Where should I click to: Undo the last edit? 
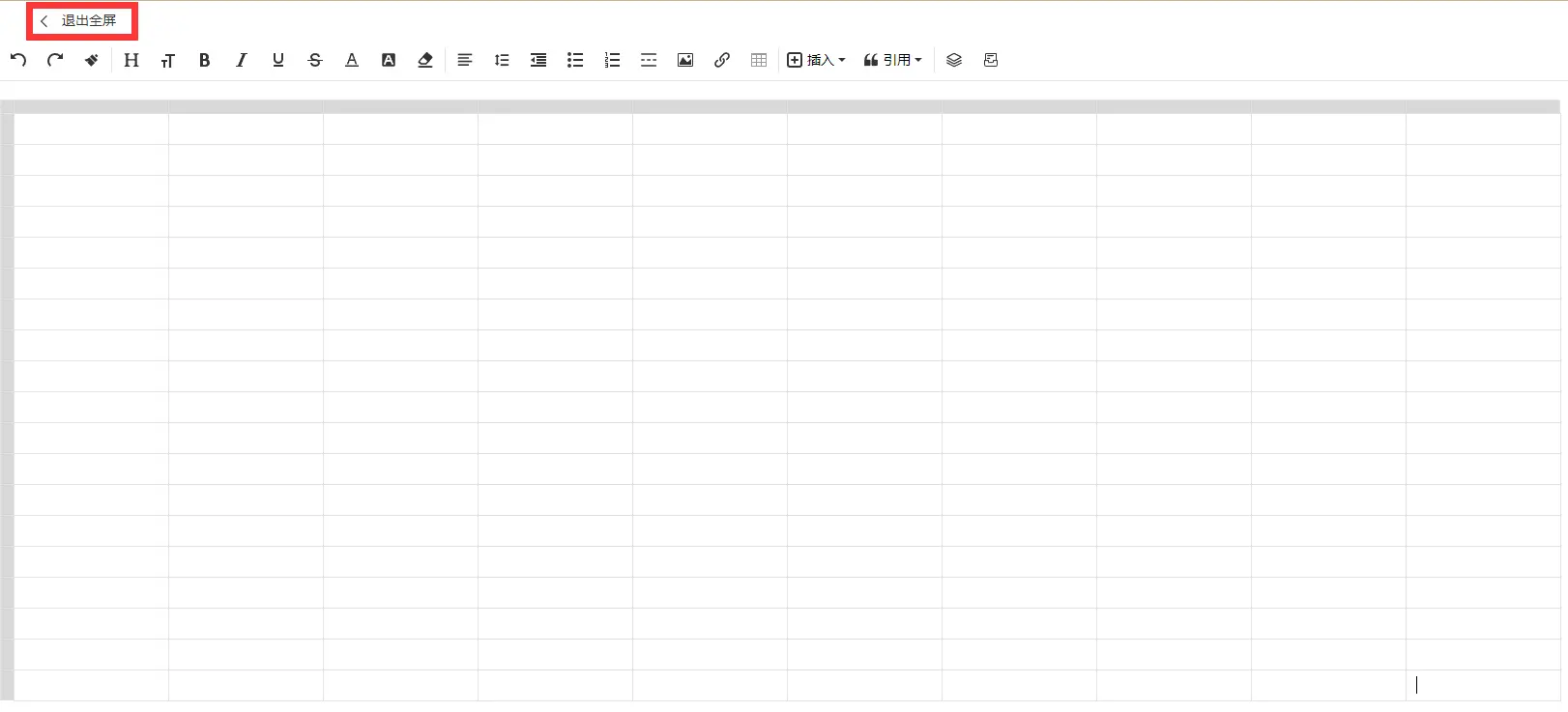click(18, 60)
